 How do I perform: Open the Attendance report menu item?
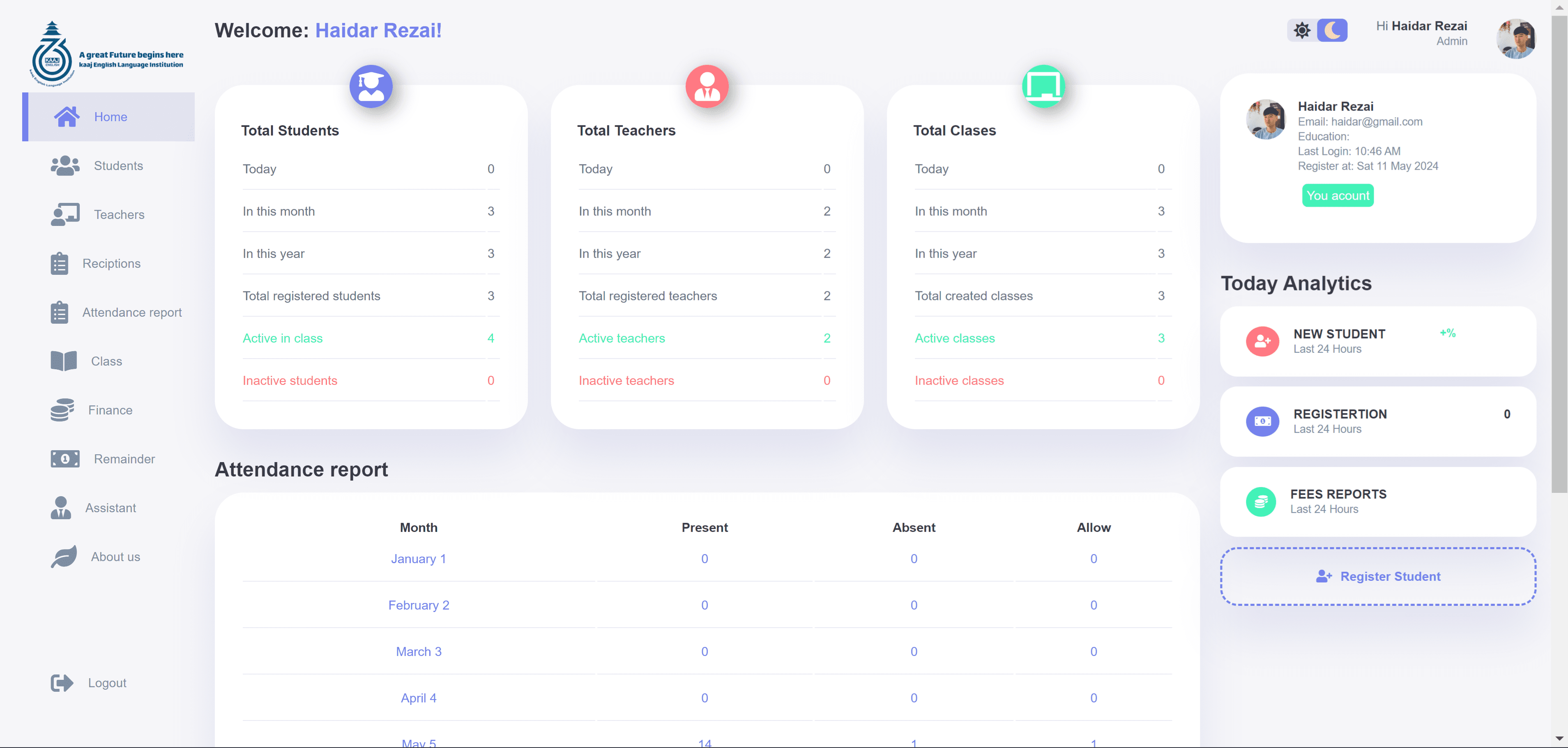pyautogui.click(x=131, y=312)
